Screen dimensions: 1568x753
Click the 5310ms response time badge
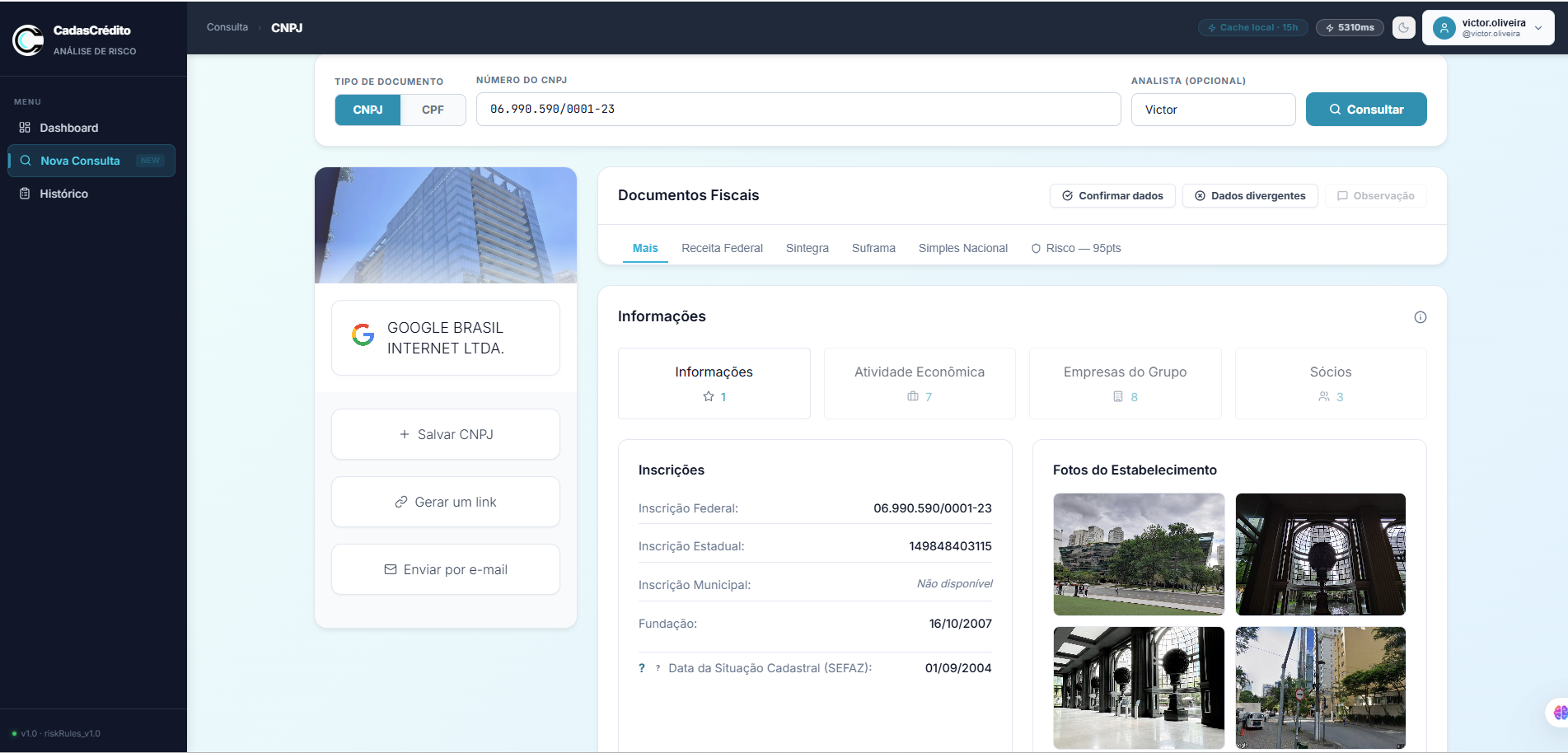click(x=1350, y=28)
